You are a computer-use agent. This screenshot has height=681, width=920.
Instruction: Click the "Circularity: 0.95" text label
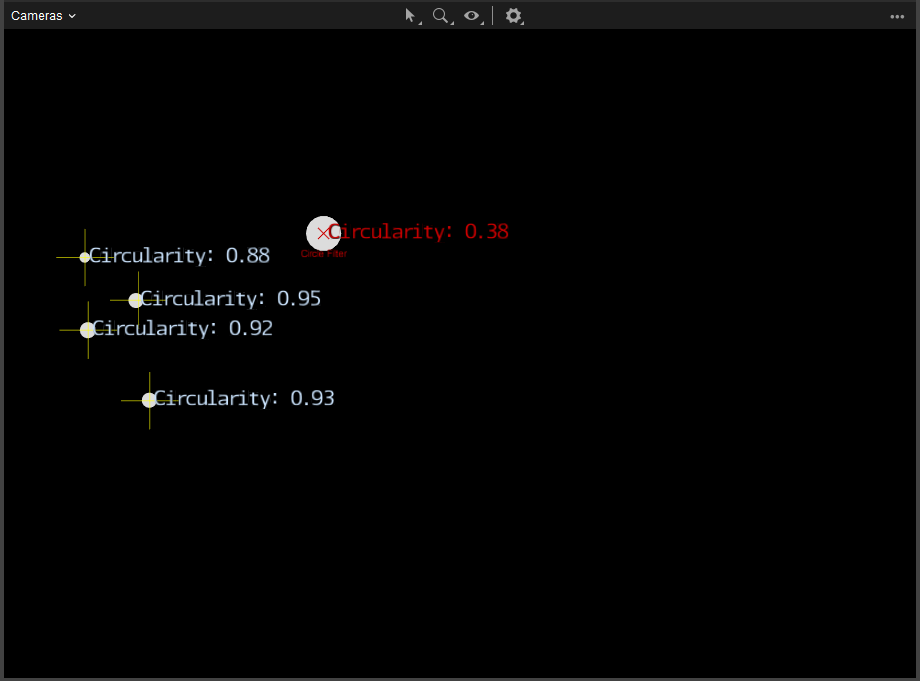click(232, 299)
